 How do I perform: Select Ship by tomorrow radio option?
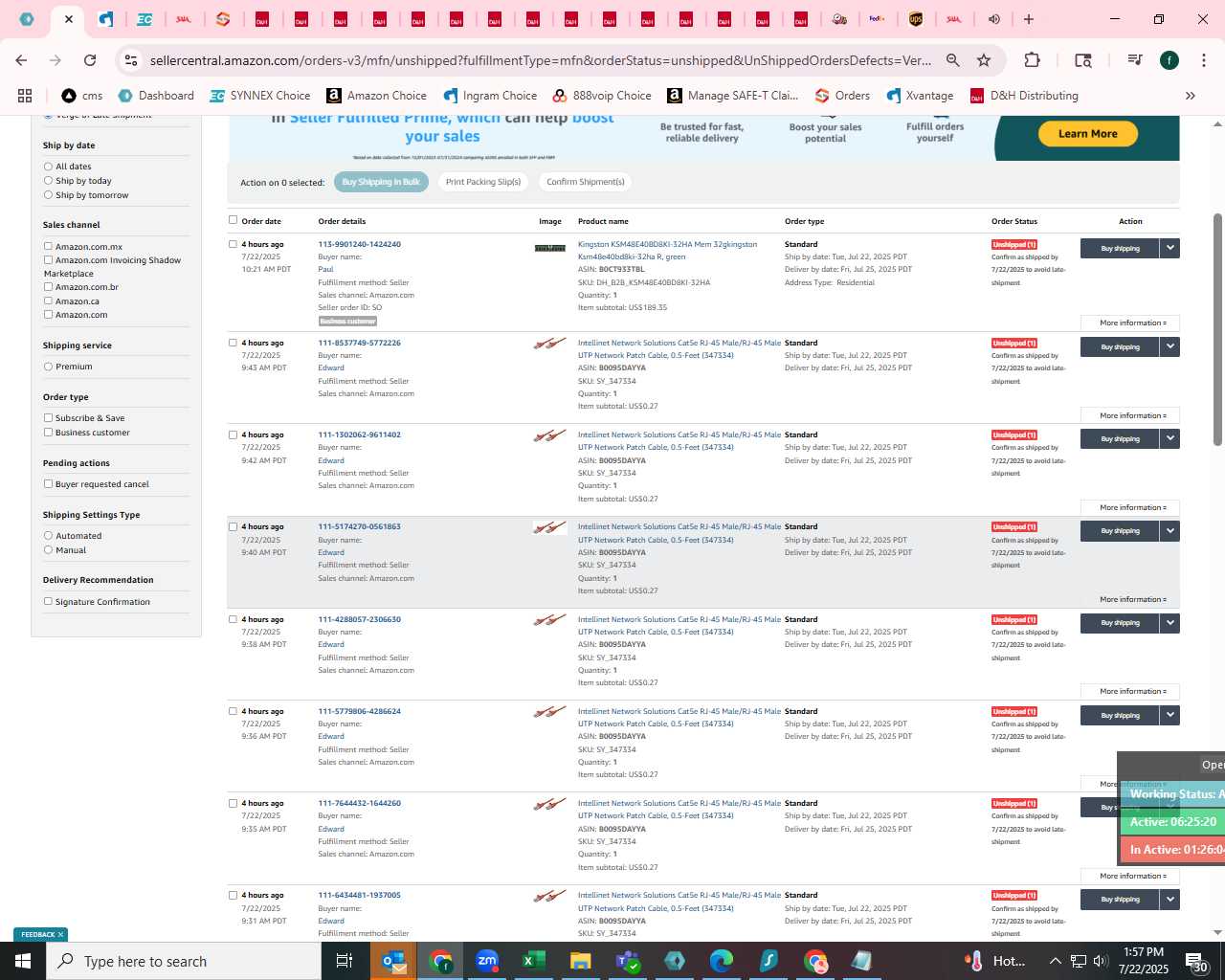[x=48, y=195]
